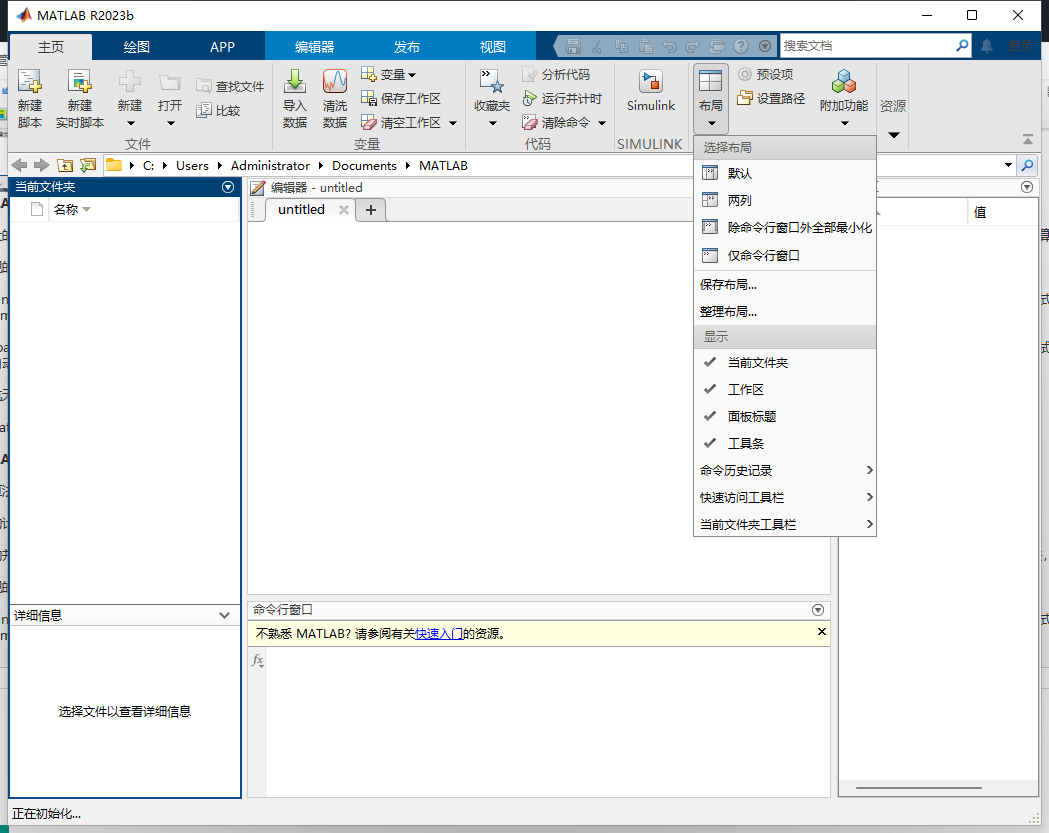The image size is (1049, 833).
Task: Select the untitled editor tab
Action: (x=301, y=209)
